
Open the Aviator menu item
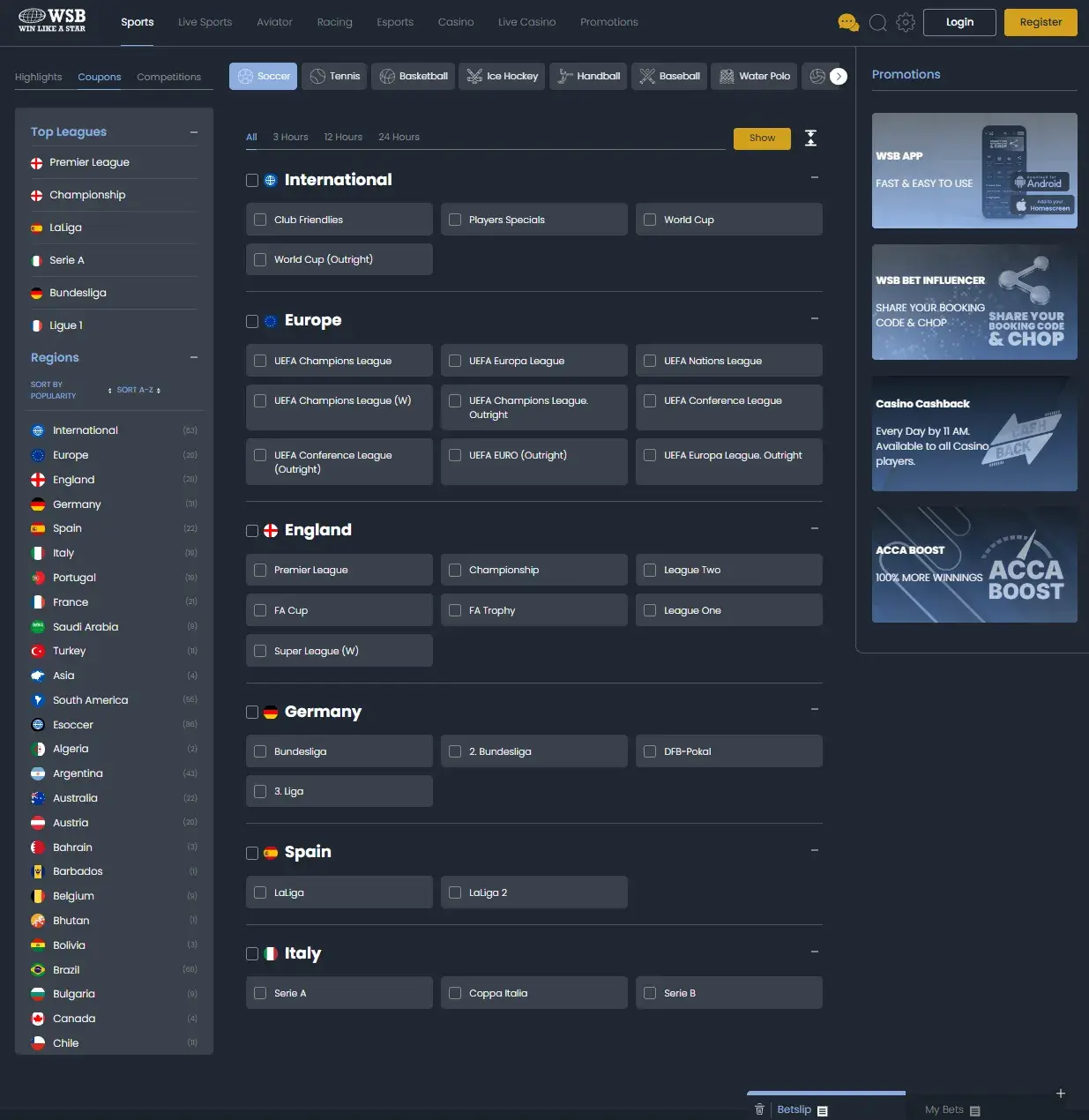274,22
